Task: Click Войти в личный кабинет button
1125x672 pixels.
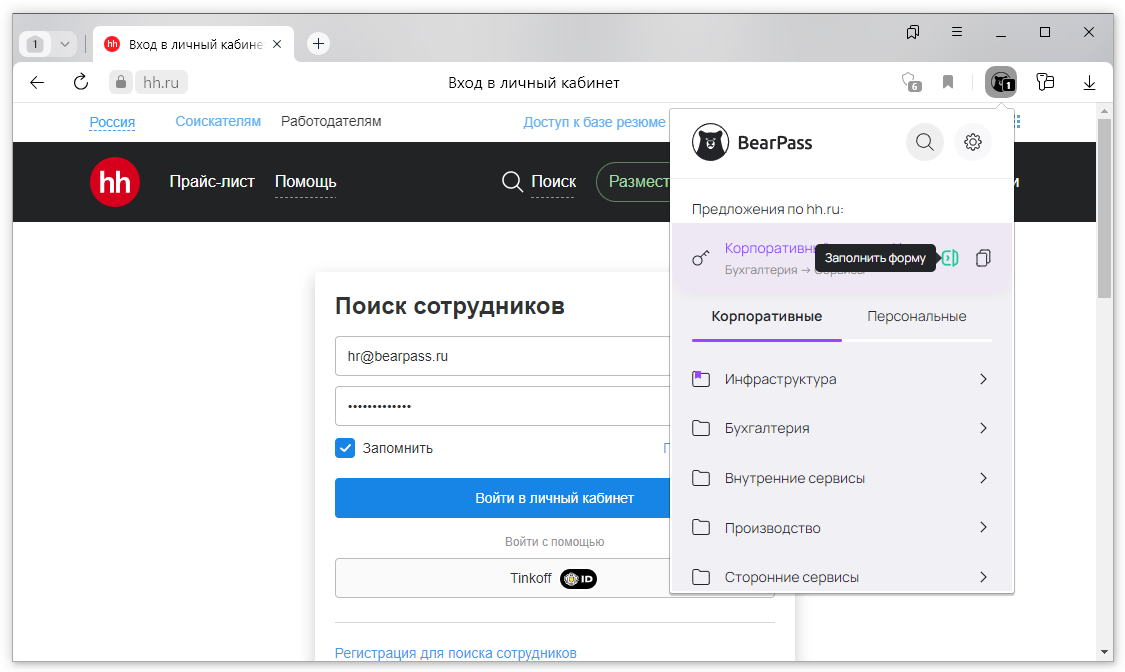Action: (x=502, y=498)
